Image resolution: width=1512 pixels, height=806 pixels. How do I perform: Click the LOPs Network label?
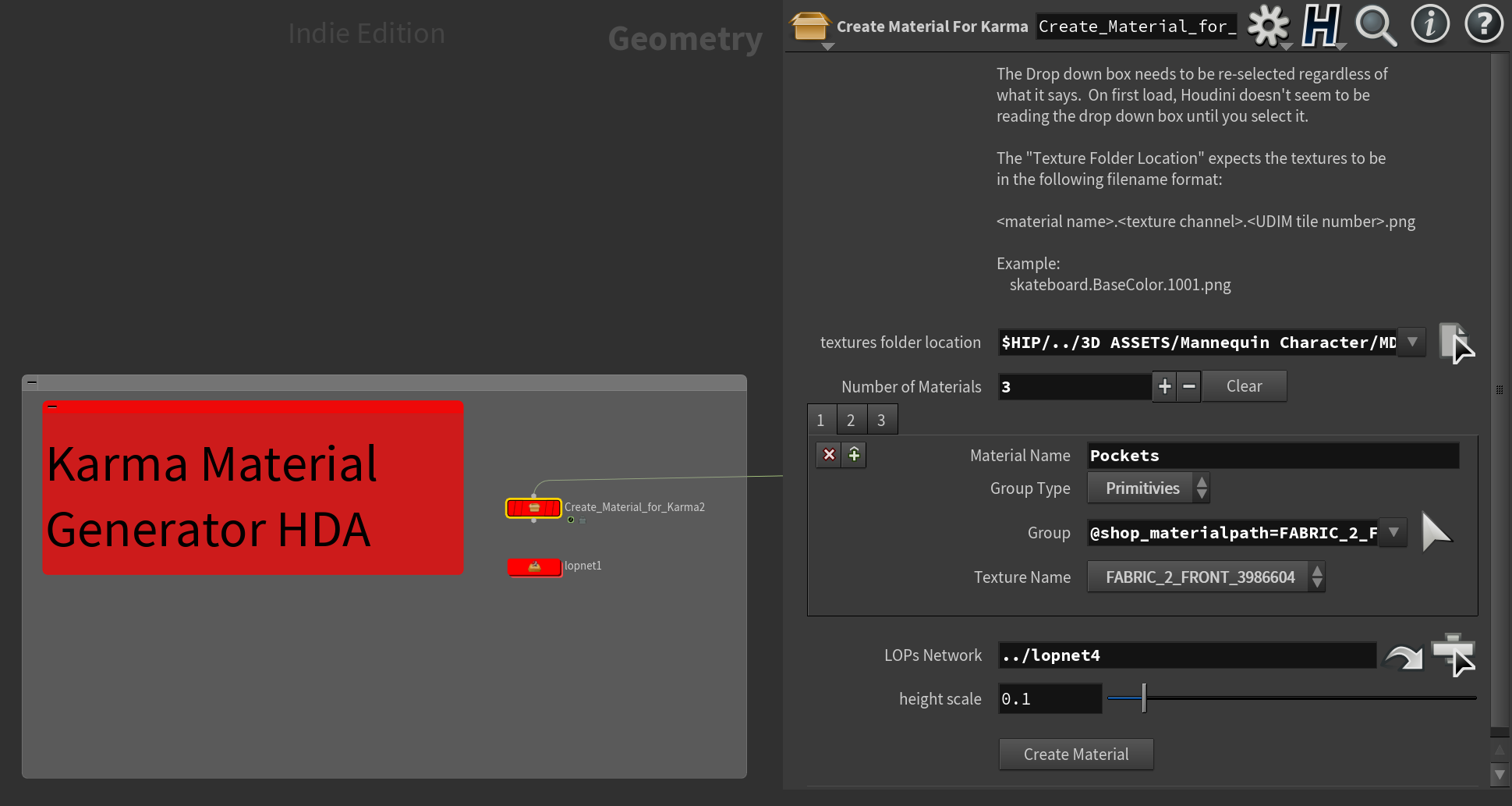point(933,655)
